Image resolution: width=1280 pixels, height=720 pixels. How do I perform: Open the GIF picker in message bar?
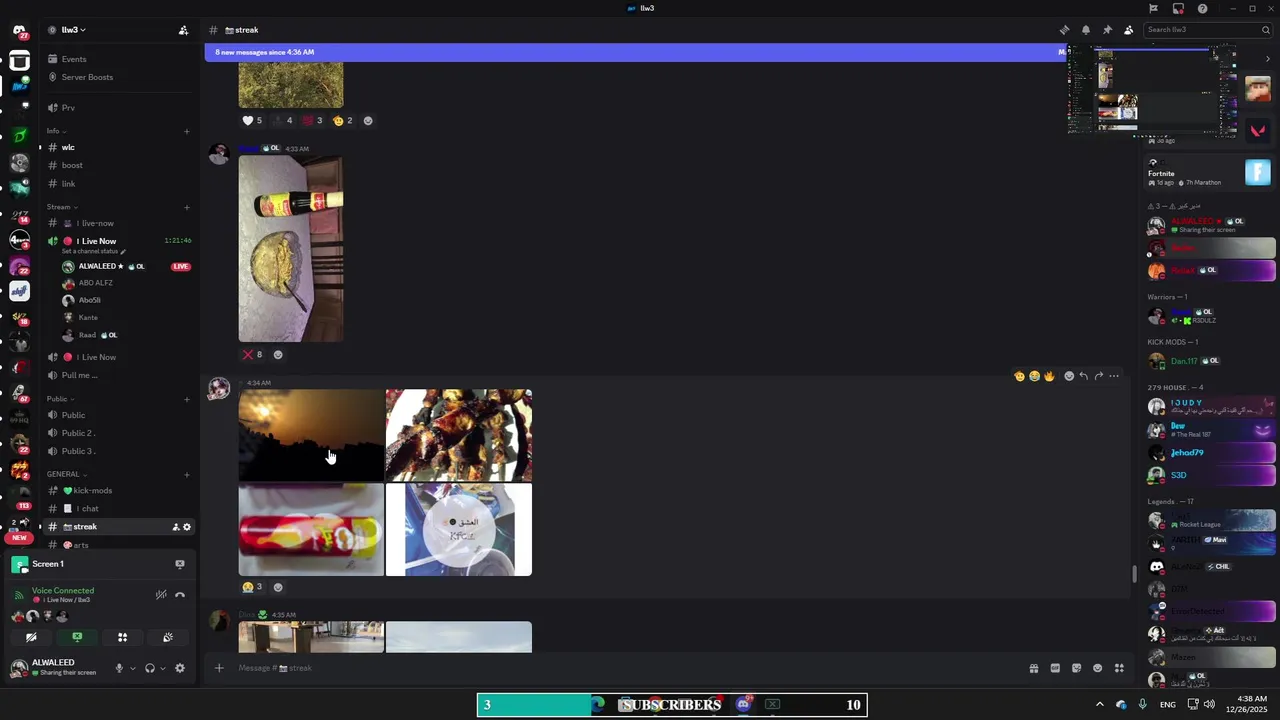tap(1055, 668)
